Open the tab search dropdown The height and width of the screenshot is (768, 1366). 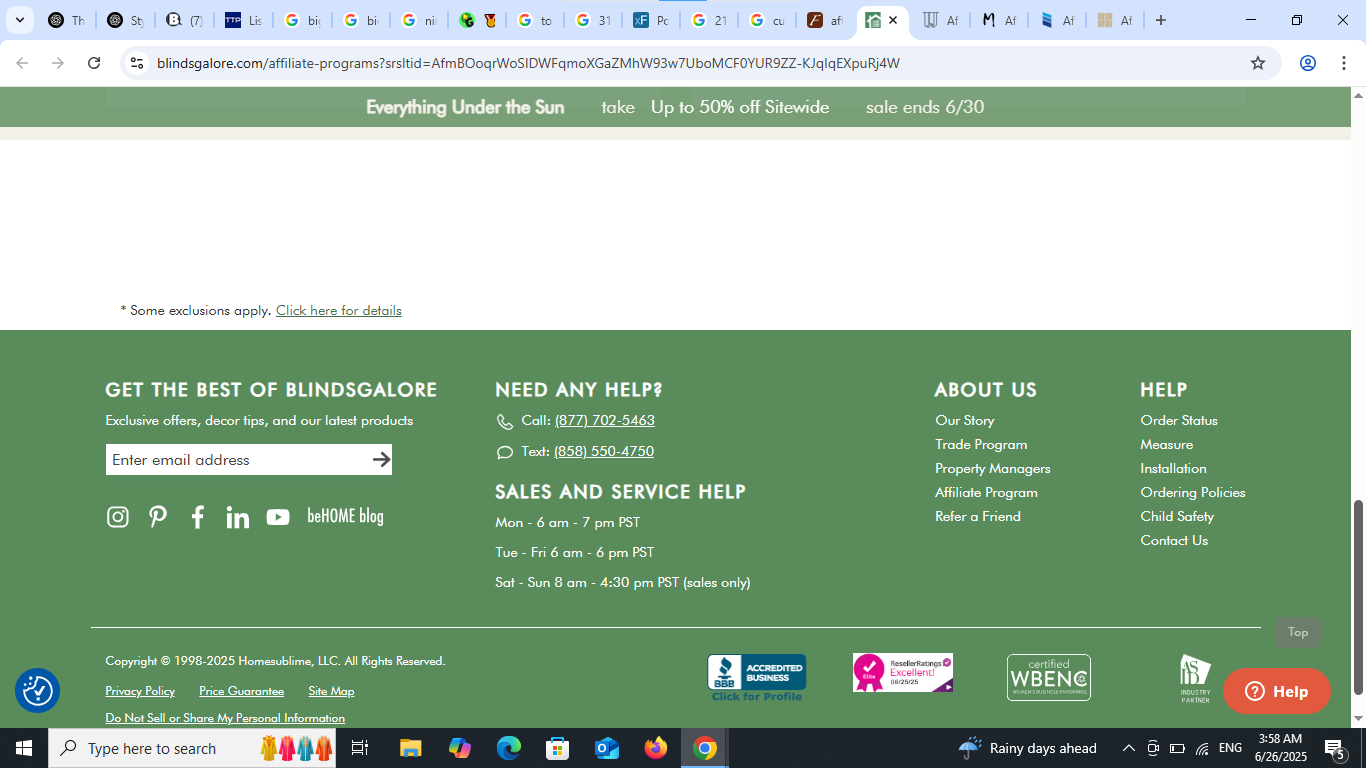click(19, 20)
